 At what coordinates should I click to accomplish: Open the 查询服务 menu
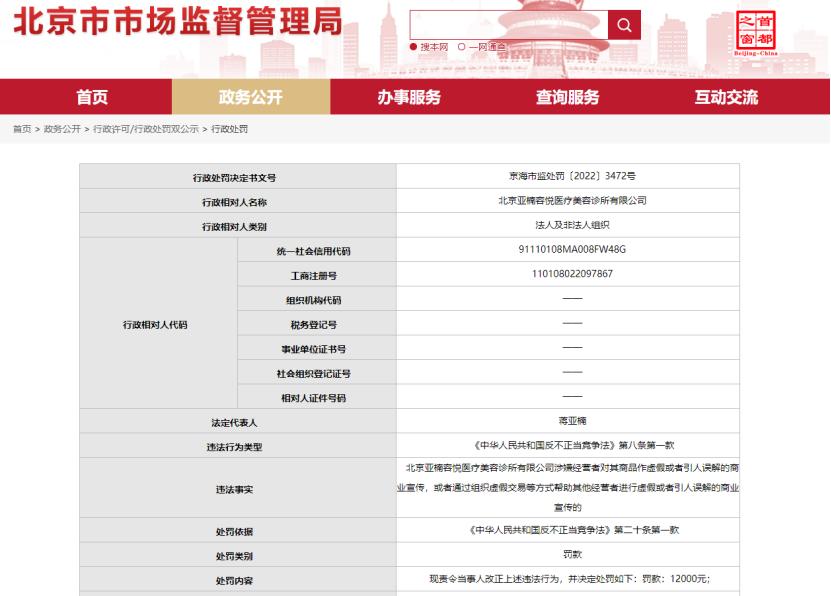pyautogui.click(x=565, y=97)
